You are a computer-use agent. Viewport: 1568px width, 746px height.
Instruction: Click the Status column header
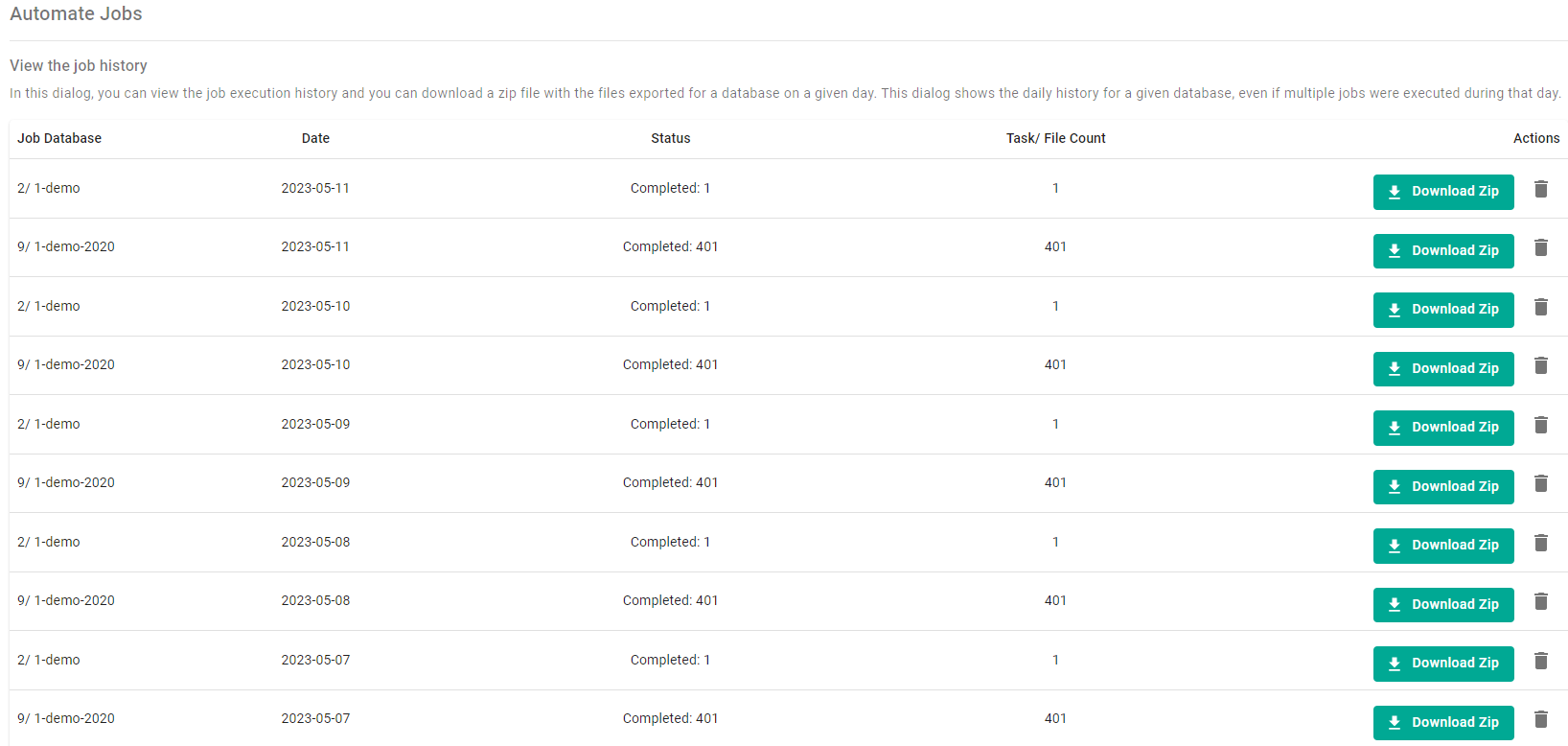pyautogui.click(x=670, y=138)
